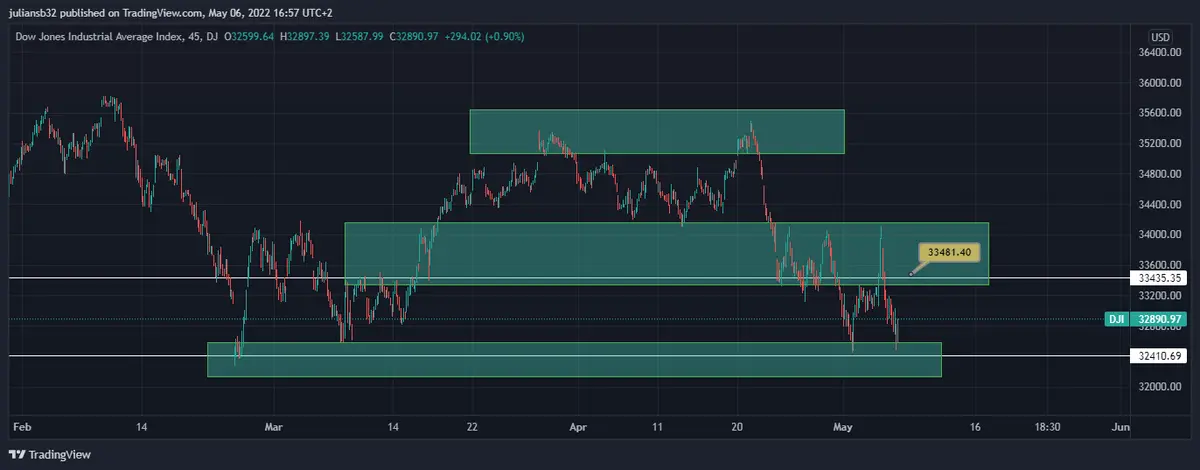This screenshot has width=1200, height=470.
Task: Click the current price 32890.97 label
Action: point(1163,319)
